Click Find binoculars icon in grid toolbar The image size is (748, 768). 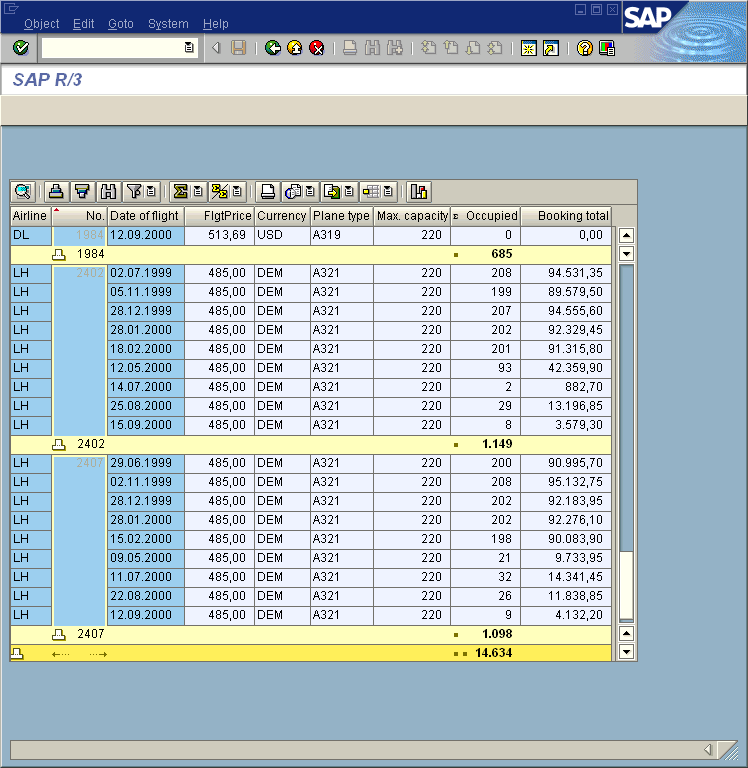(x=108, y=192)
